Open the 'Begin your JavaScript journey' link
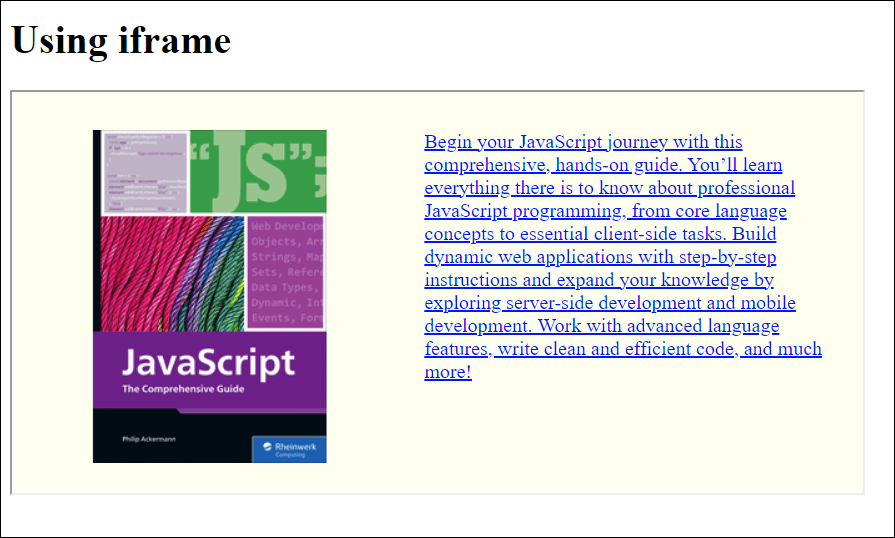 [x=623, y=257]
